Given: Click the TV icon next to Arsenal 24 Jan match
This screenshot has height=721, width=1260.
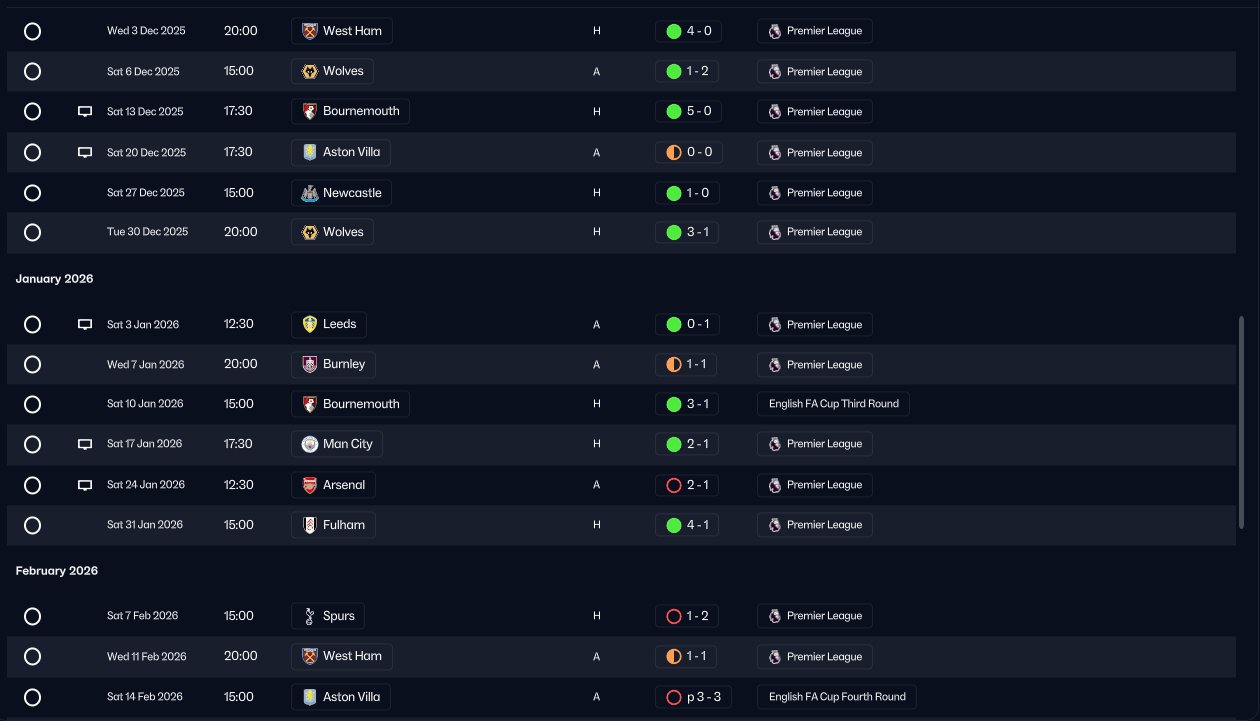Looking at the screenshot, I should point(85,485).
